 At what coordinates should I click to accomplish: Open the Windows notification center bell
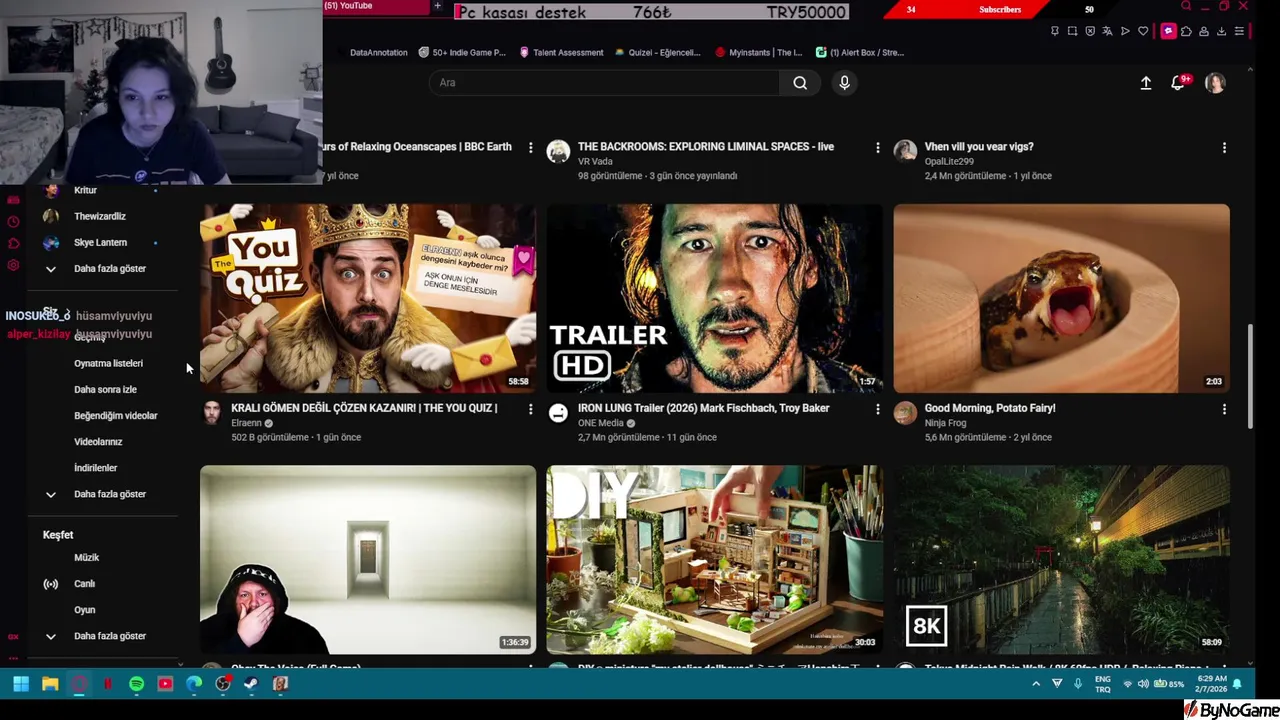coord(1237,684)
